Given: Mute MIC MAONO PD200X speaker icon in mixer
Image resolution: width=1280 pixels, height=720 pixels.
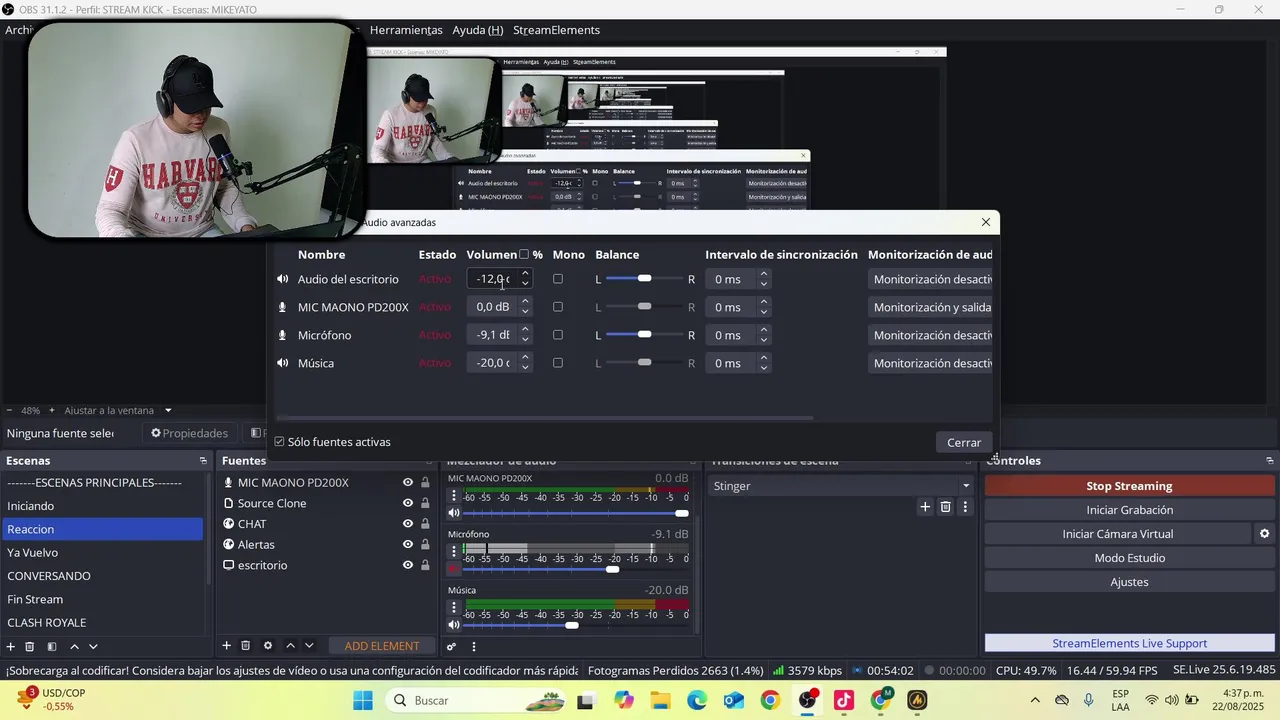Looking at the screenshot, I should [454, 513].
